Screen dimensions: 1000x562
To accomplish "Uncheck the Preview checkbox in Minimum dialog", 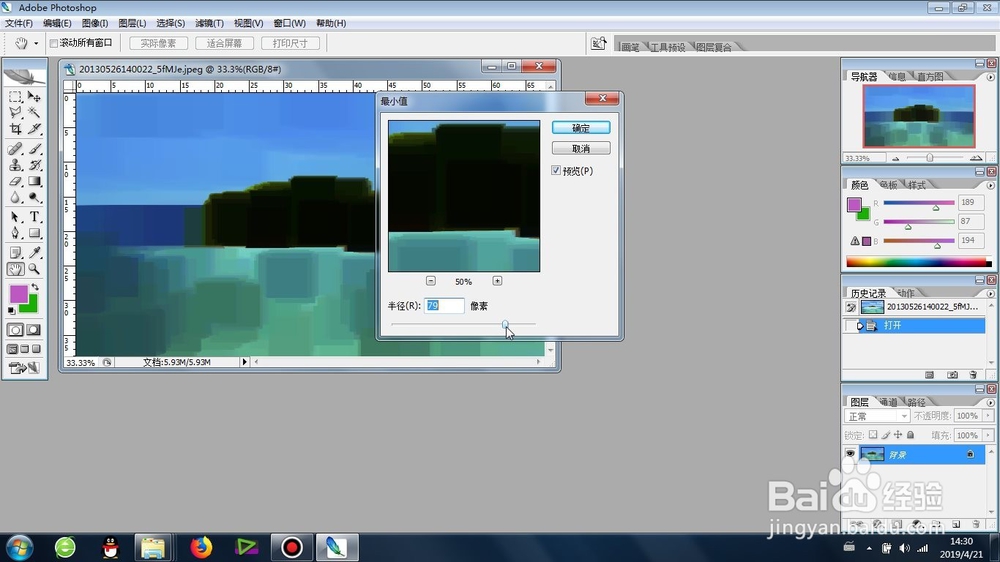I will (556, 170).
